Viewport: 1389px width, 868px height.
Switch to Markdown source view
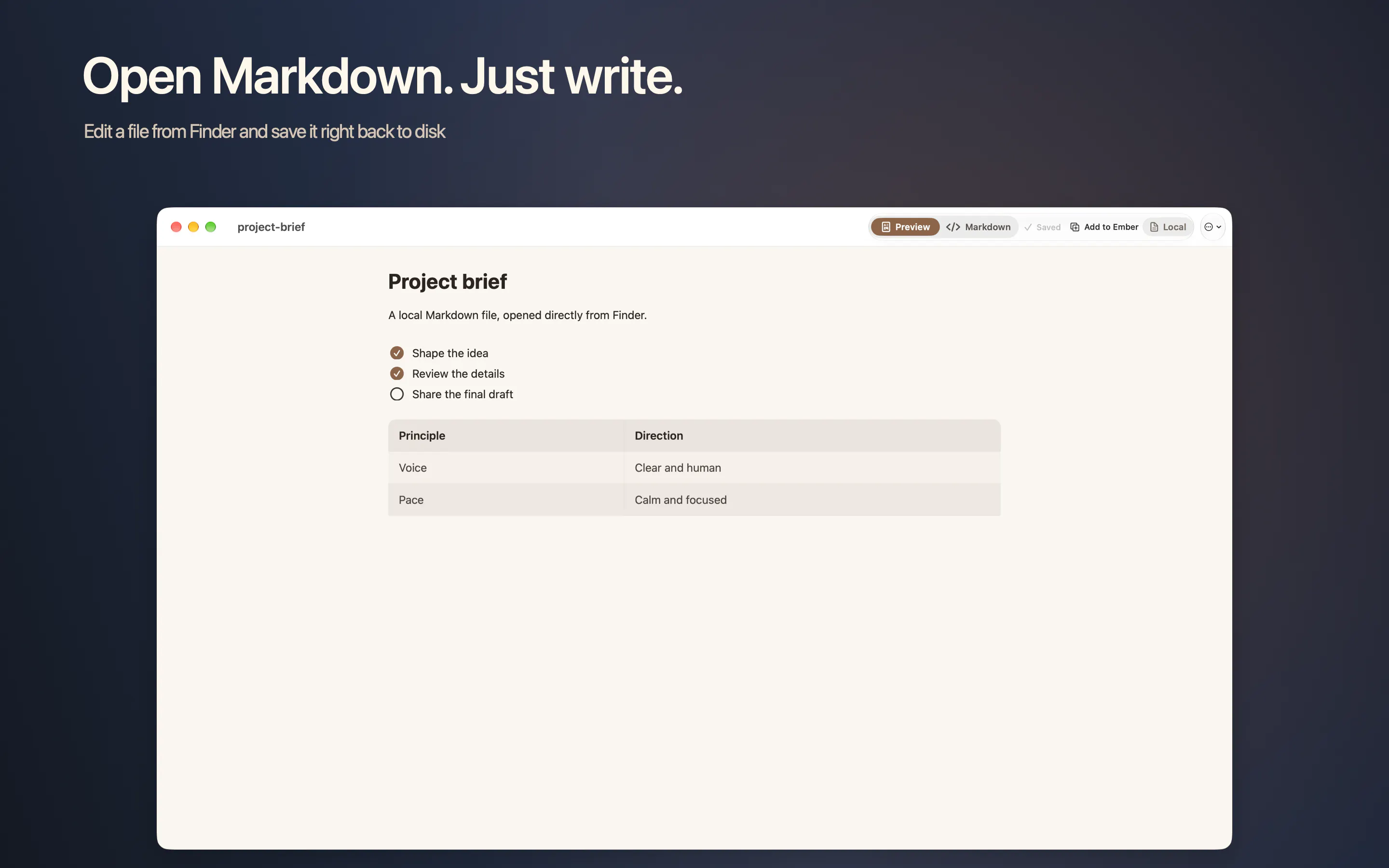pyautogui.click(x=979, y=227)
